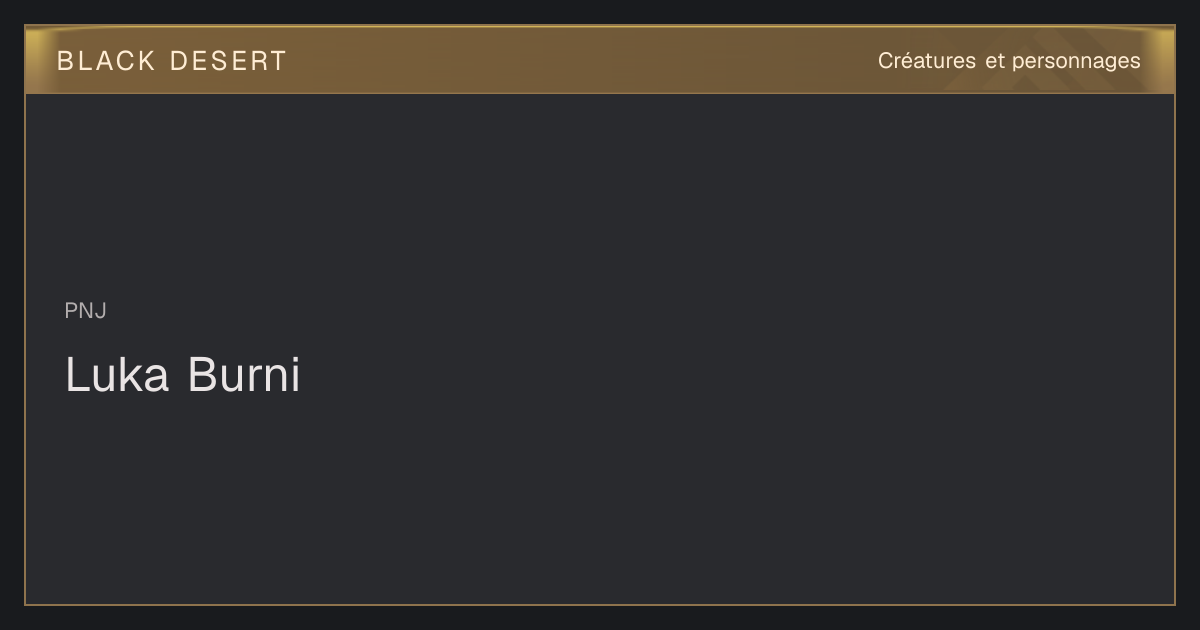Screen dimensions: 1200x630
Task: Select the Créatures et personnages category
Action: (x=1009, y=61)
